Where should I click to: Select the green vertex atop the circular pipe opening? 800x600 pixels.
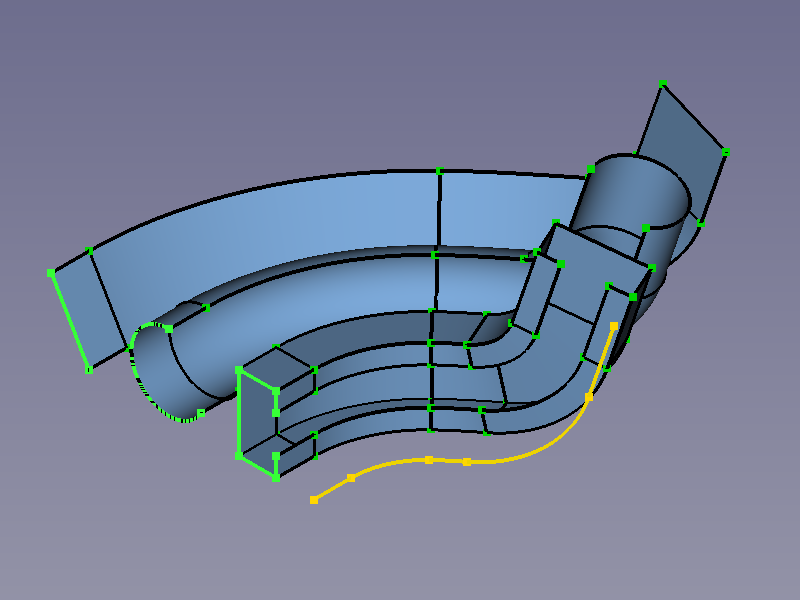[169, 329]
